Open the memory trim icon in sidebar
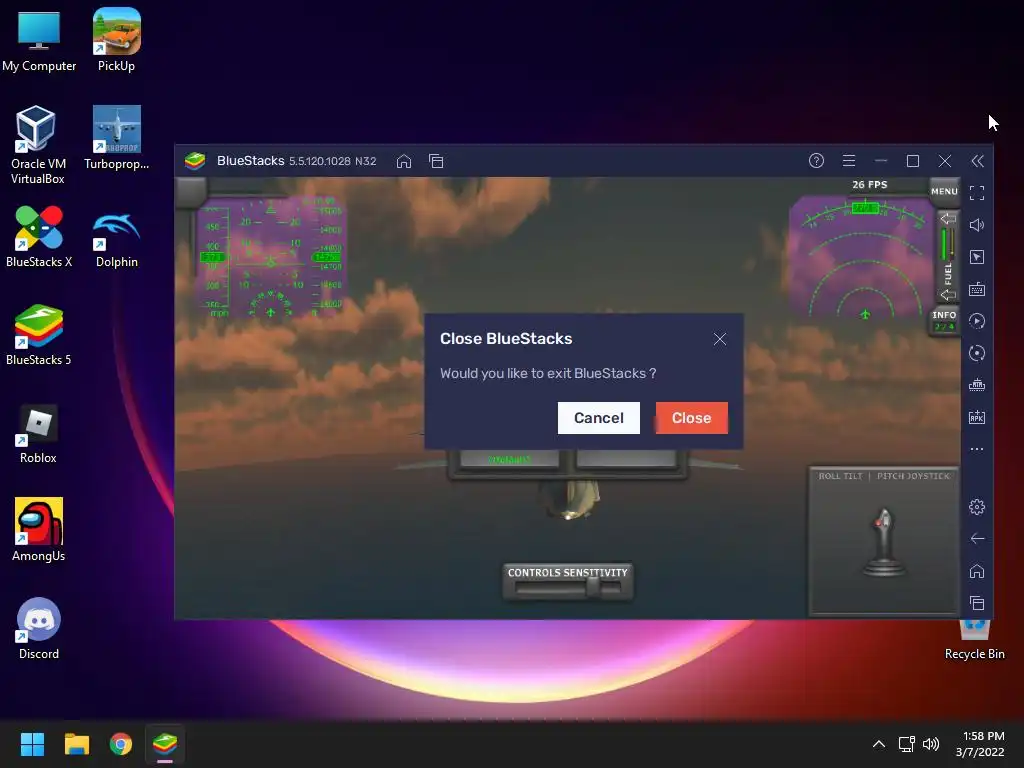This screenshot has height=768, width=1024. click(977, 385)
